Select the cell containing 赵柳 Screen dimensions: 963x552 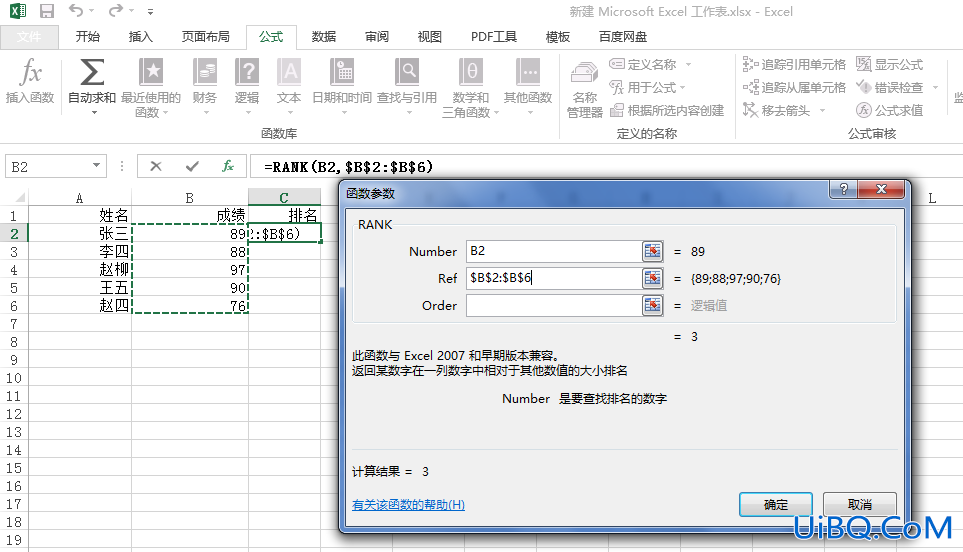click(x=79, y=270)
